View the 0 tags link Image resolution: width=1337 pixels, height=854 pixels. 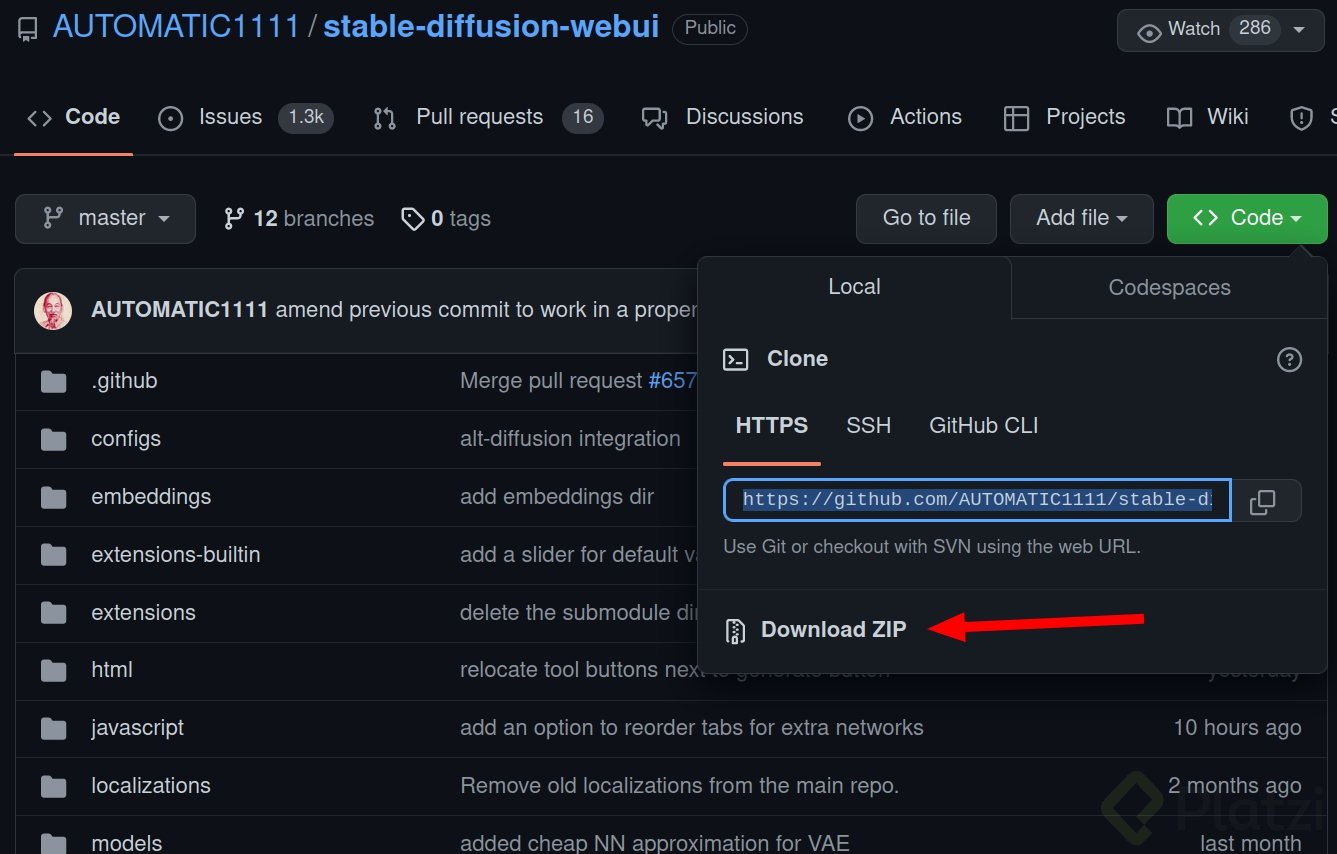446,219
